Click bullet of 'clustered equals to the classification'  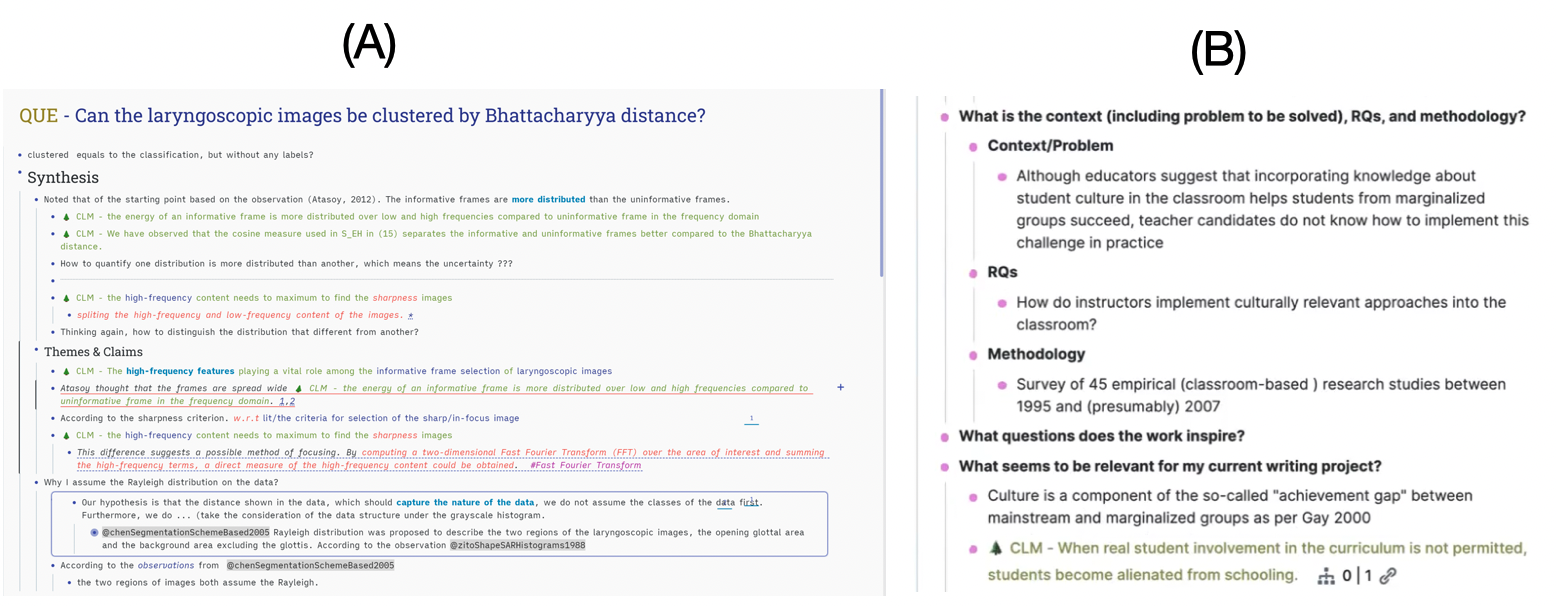coord(20,154)
